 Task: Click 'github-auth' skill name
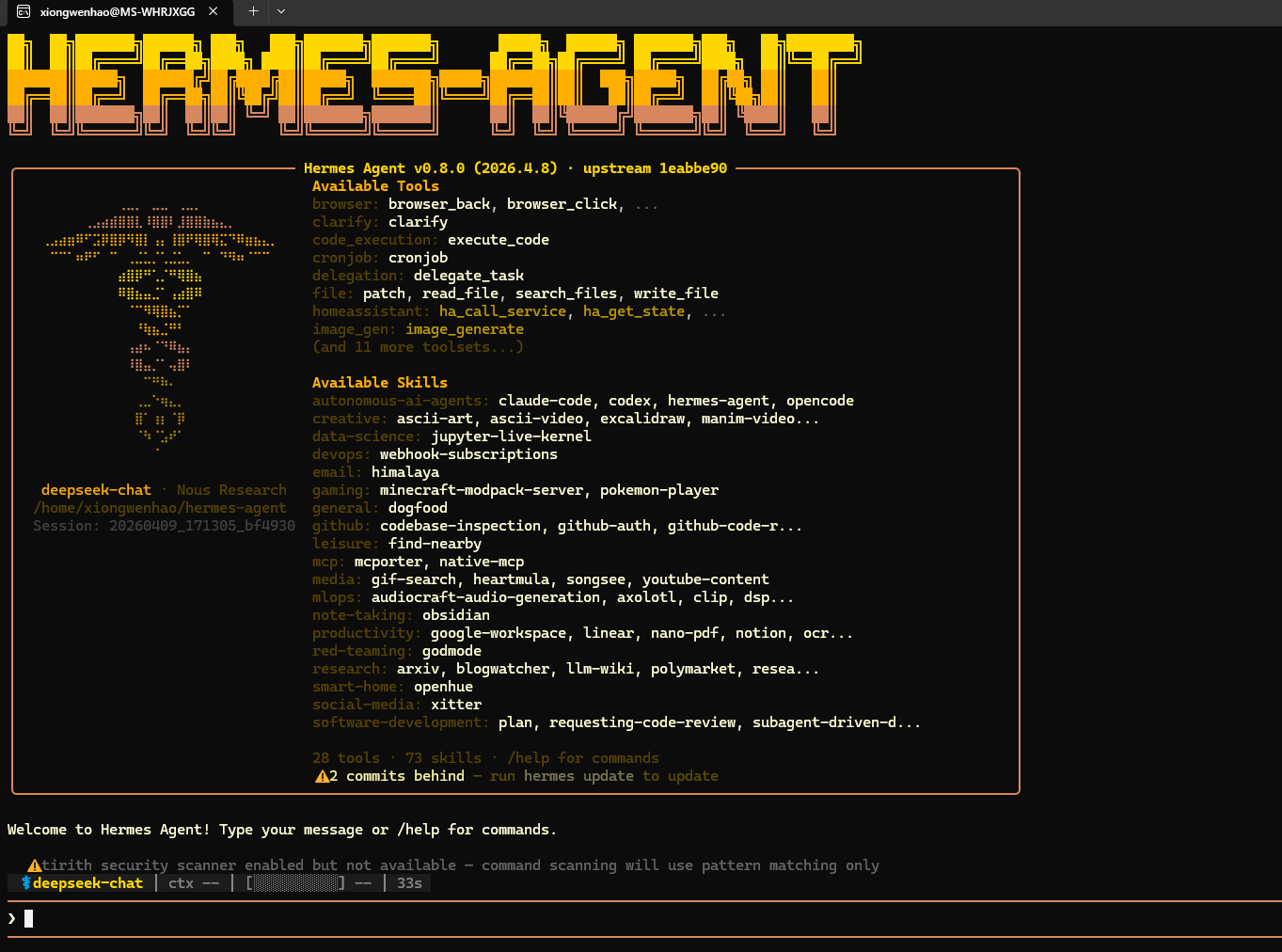click(x=604, y=526)
